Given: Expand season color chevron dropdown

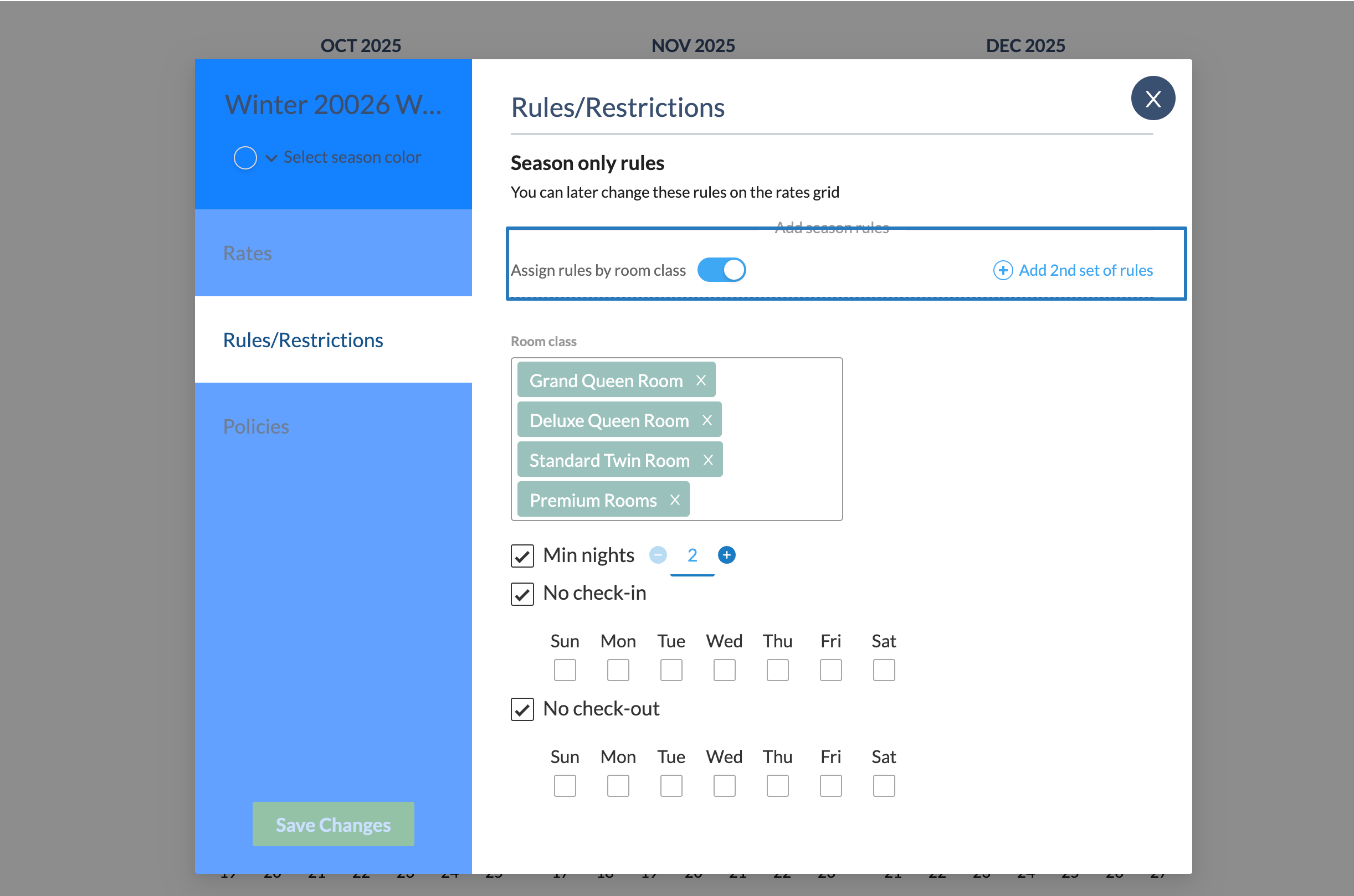Looking at the screenshot, I should point(271,158).
